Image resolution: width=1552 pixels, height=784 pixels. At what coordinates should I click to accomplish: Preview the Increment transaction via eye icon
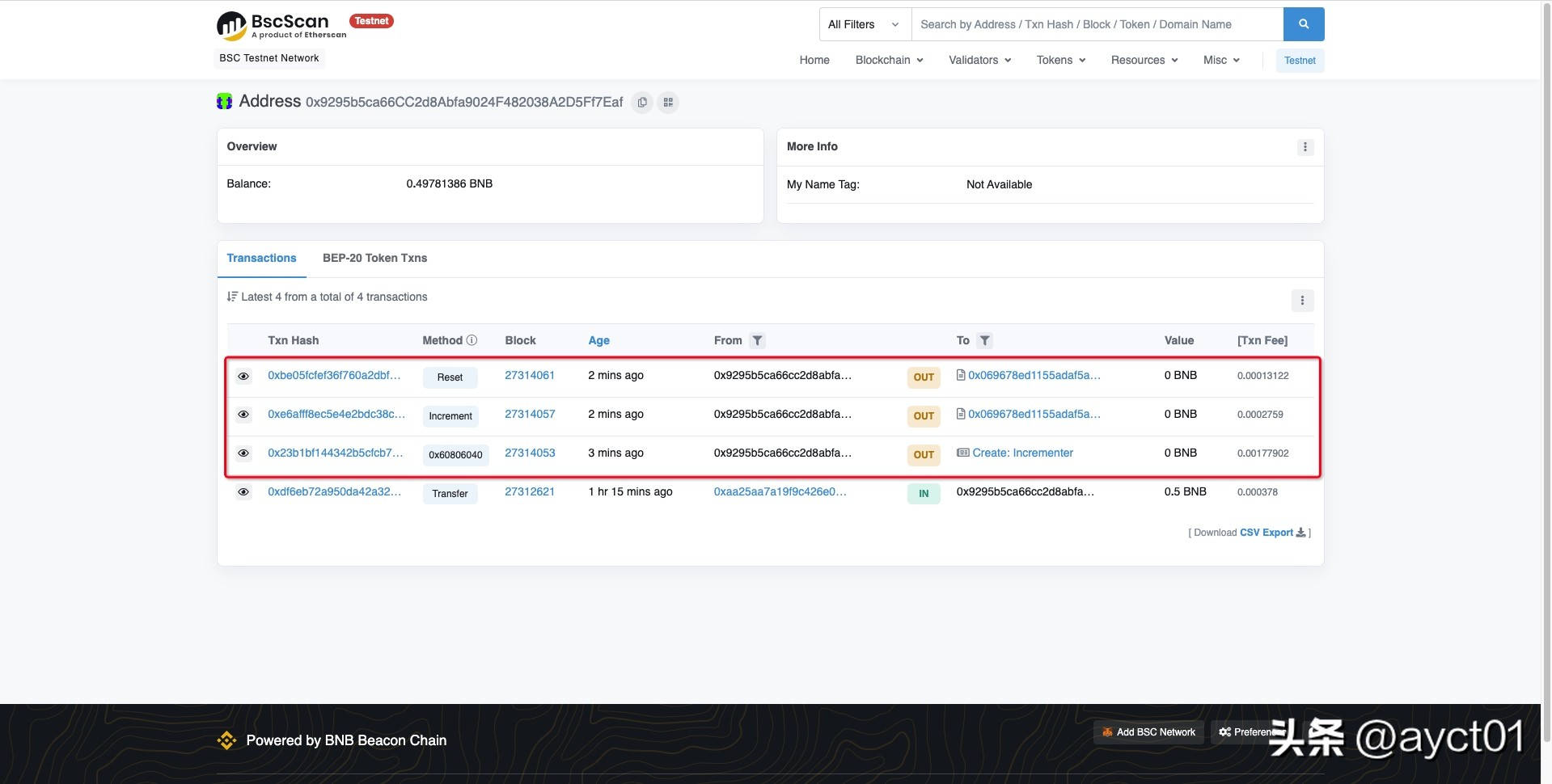(243, 415)
